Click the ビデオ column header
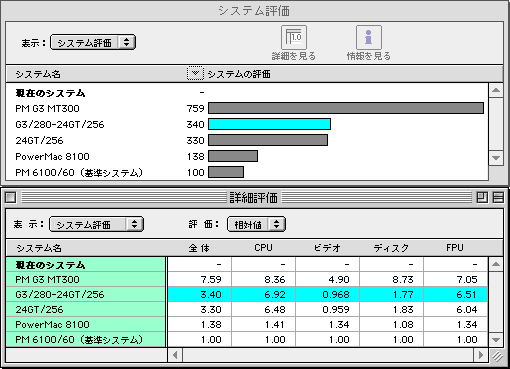Image resolution: width=510 pixels, height=369 pixels. point(327,248)
